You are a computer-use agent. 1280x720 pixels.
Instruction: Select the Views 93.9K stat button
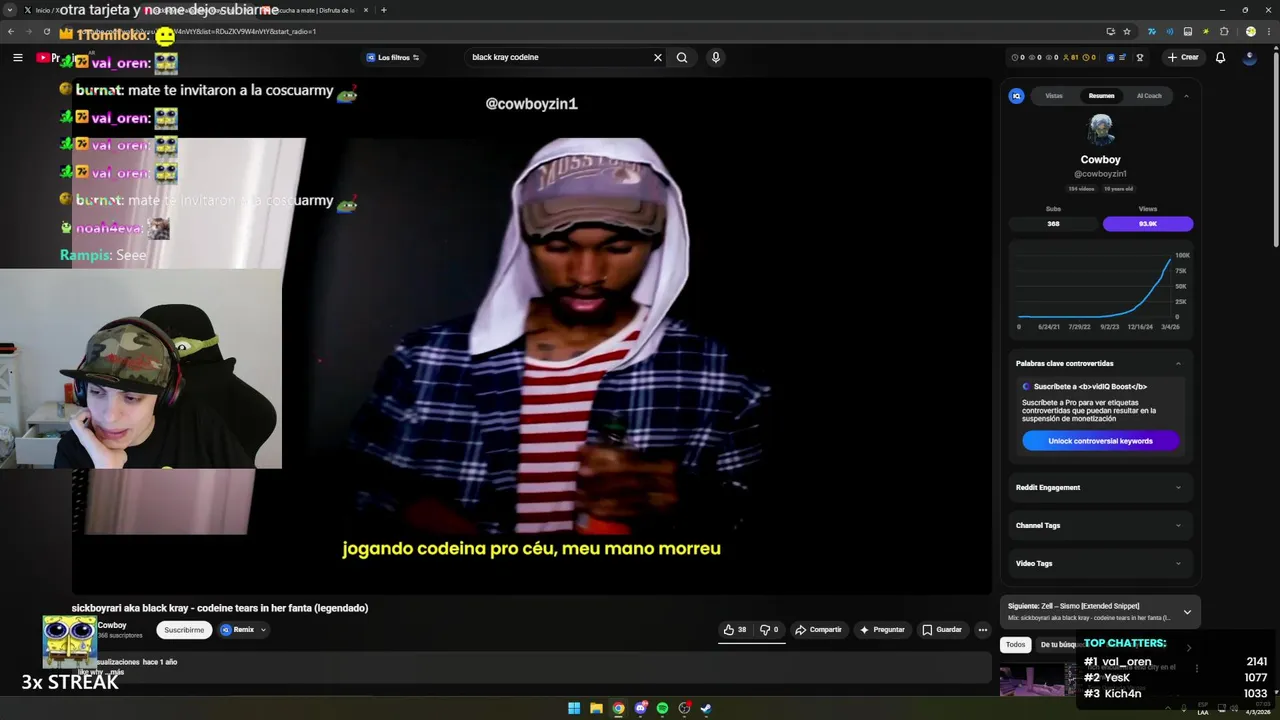(1148, 224)
